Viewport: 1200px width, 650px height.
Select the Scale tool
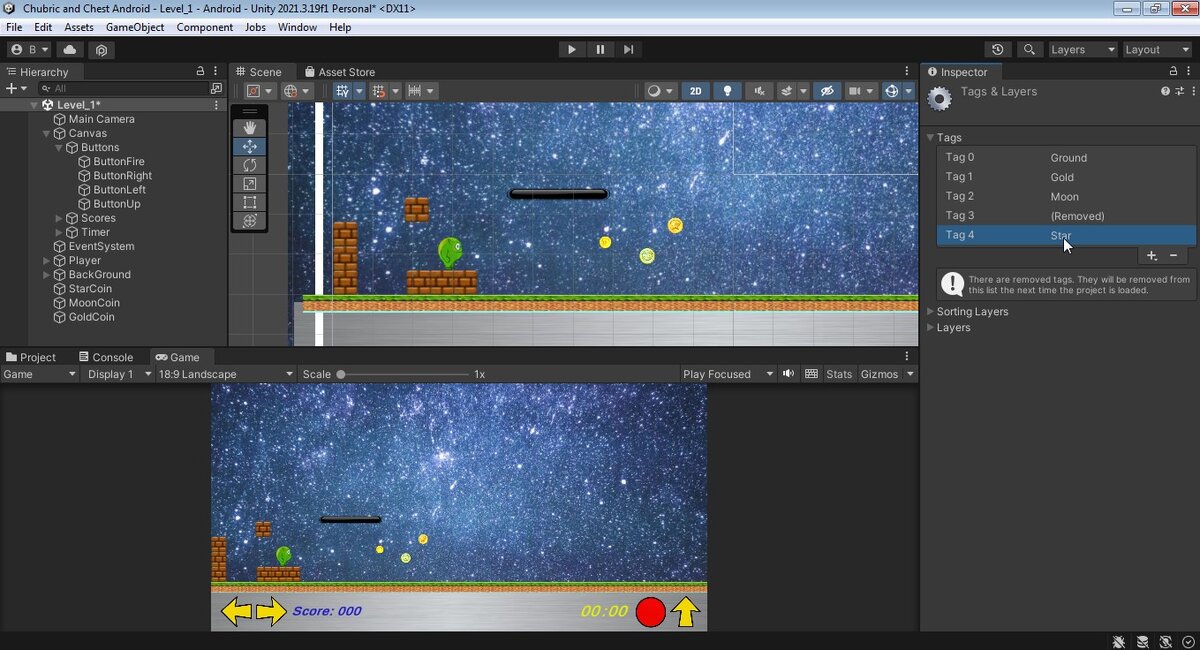coord(250,183)
